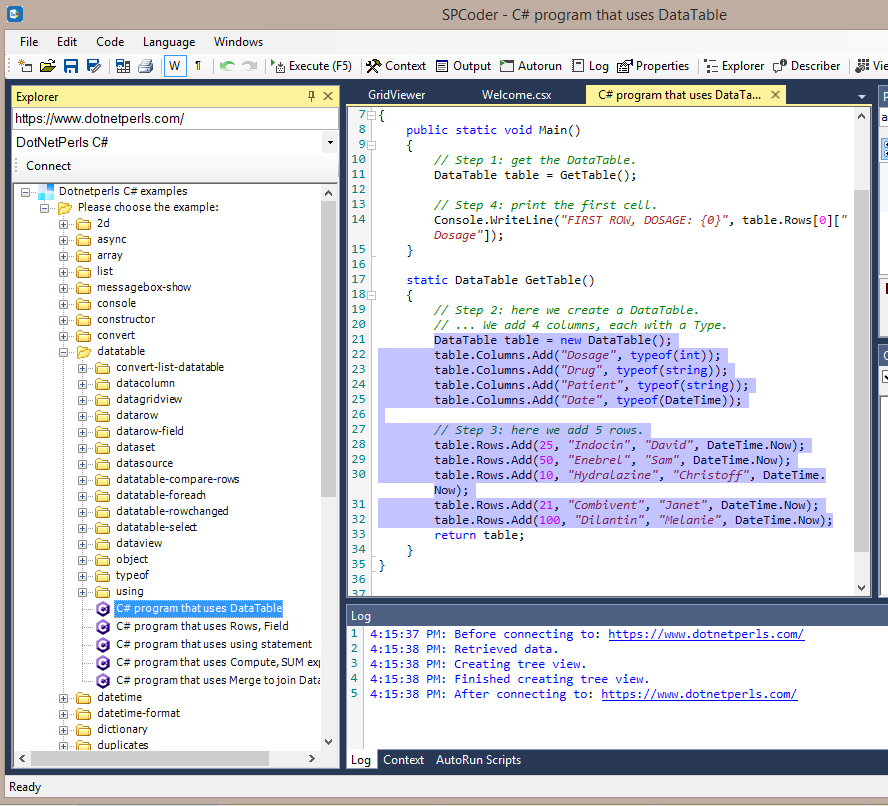Create a new file with toolbar icon

click(25, 66)
